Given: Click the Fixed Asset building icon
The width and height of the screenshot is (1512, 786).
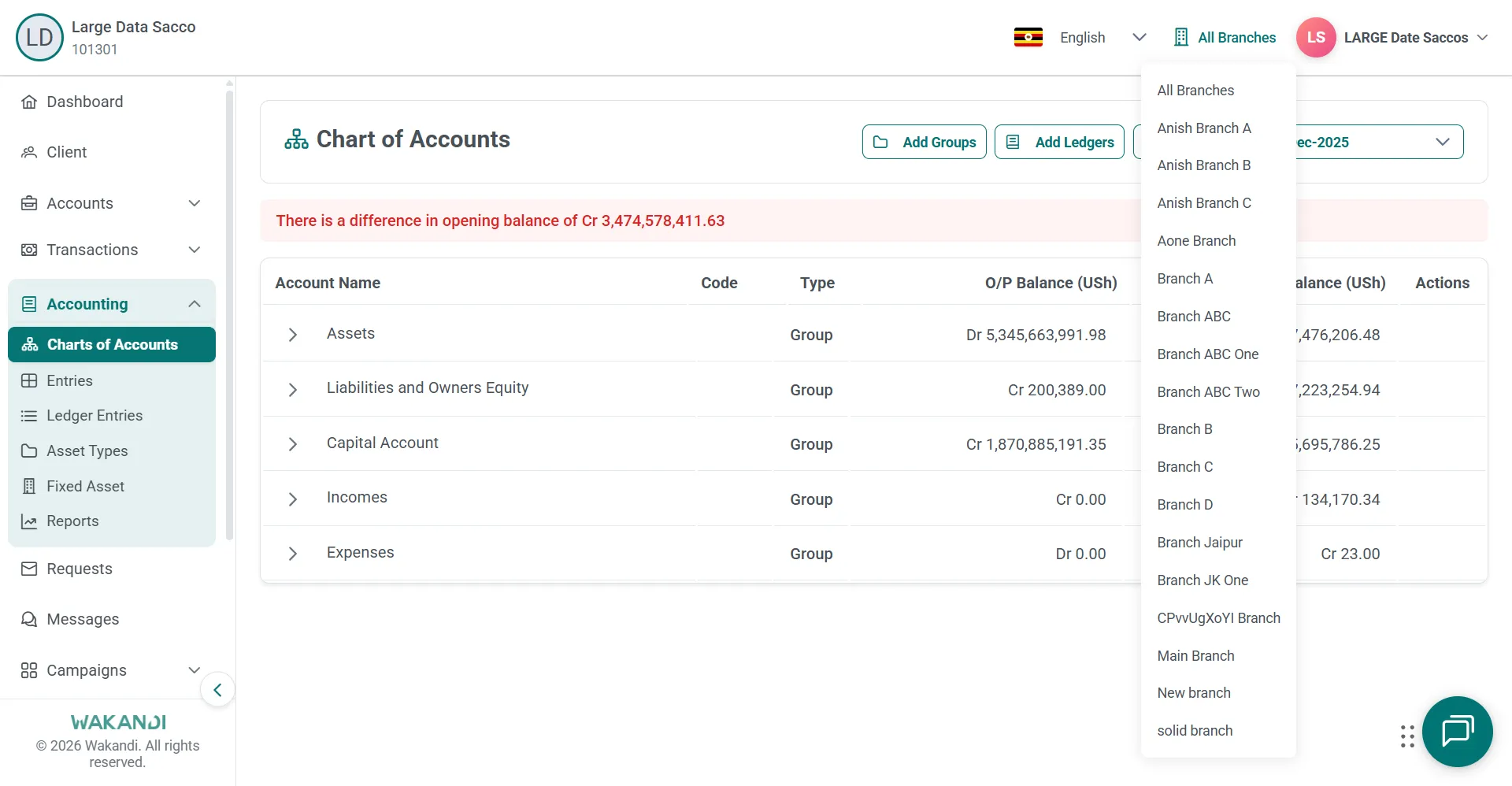Looking at the screenshot, I should pos(29,486).
